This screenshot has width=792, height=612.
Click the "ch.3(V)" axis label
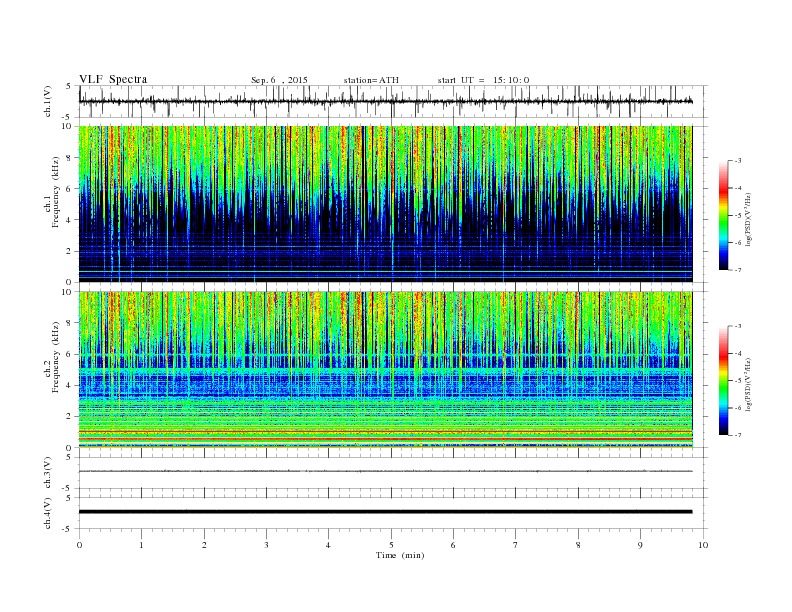point(48,473)
